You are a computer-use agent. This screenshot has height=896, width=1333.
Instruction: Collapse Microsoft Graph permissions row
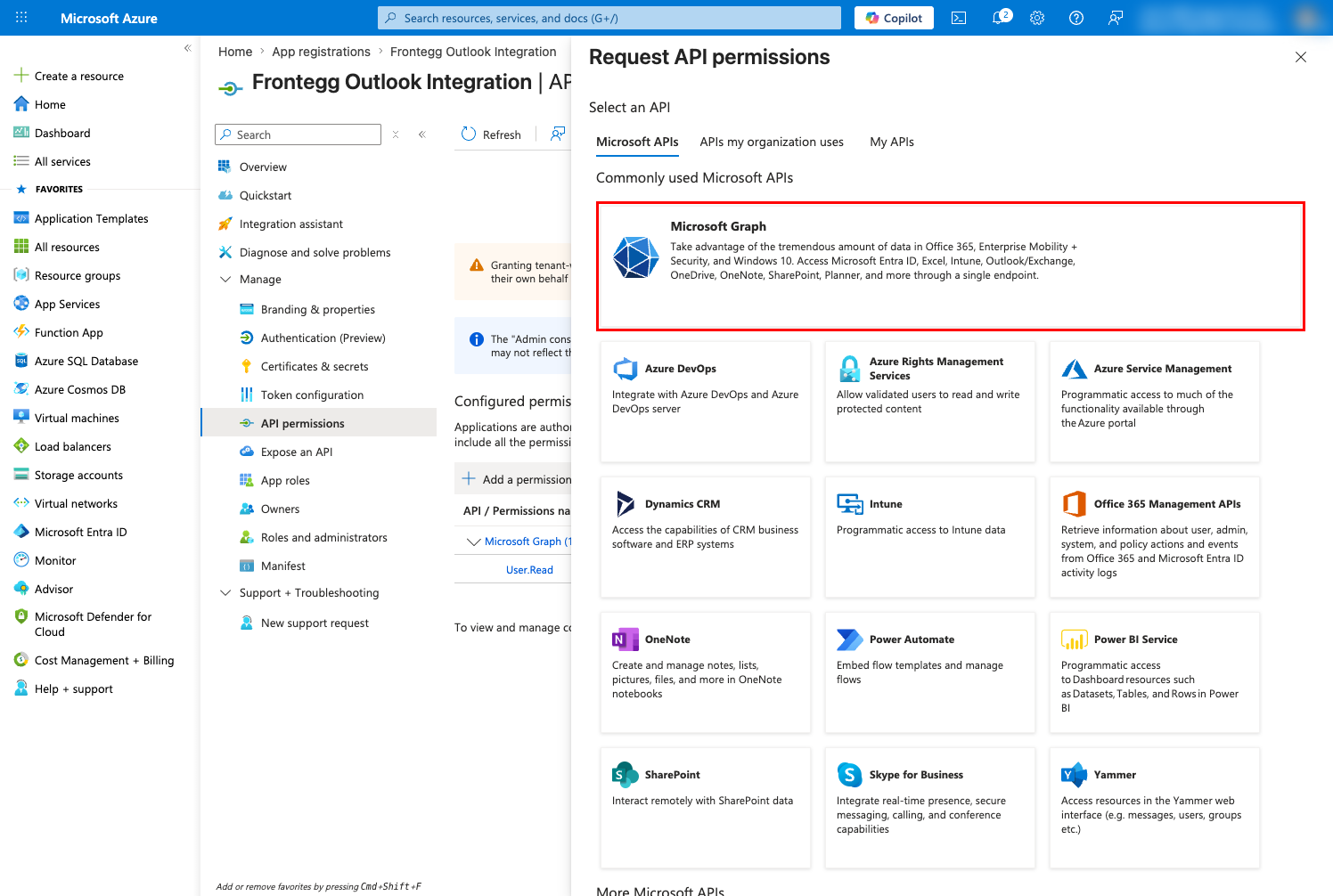[x=473, y=542]
